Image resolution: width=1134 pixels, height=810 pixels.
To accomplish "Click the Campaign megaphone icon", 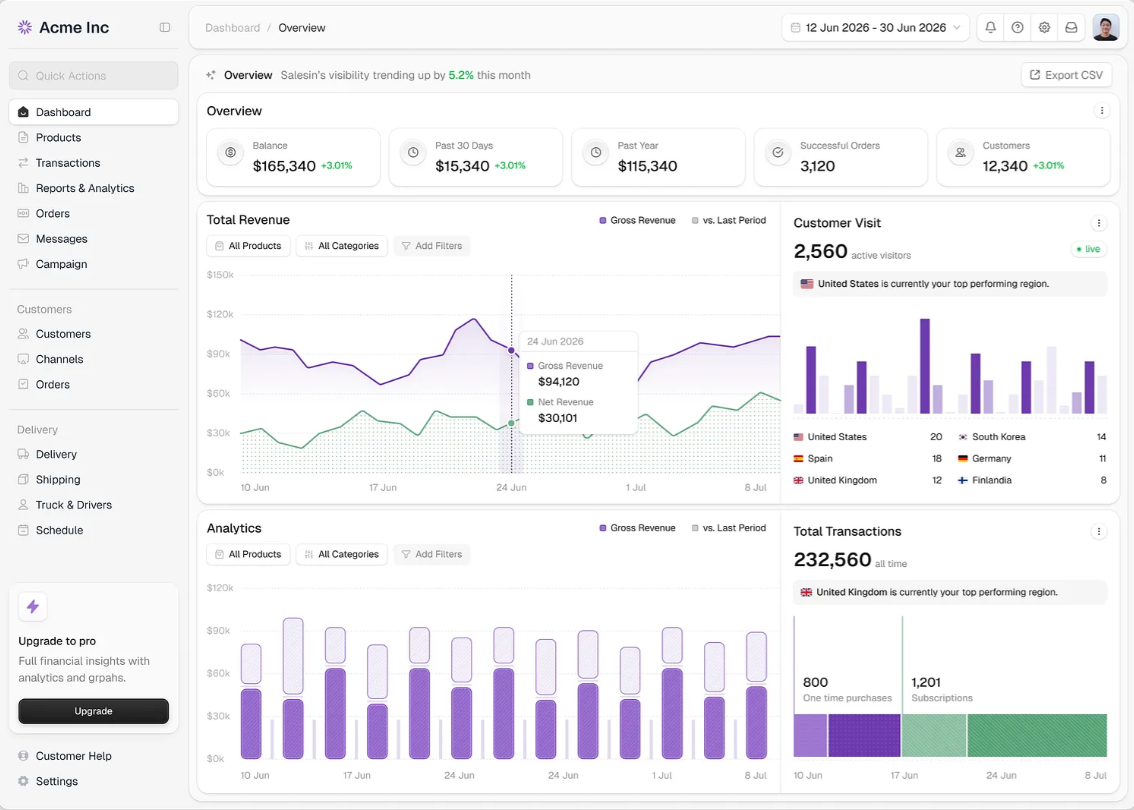I will pyautogui.click(x=23, y=264).
